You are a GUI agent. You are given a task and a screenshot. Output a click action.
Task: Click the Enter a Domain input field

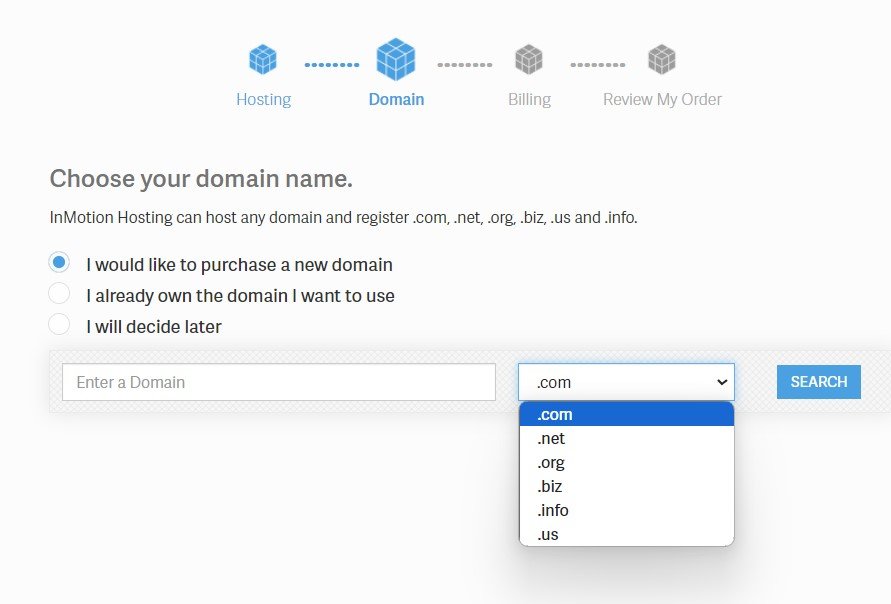tap(278, 382)
